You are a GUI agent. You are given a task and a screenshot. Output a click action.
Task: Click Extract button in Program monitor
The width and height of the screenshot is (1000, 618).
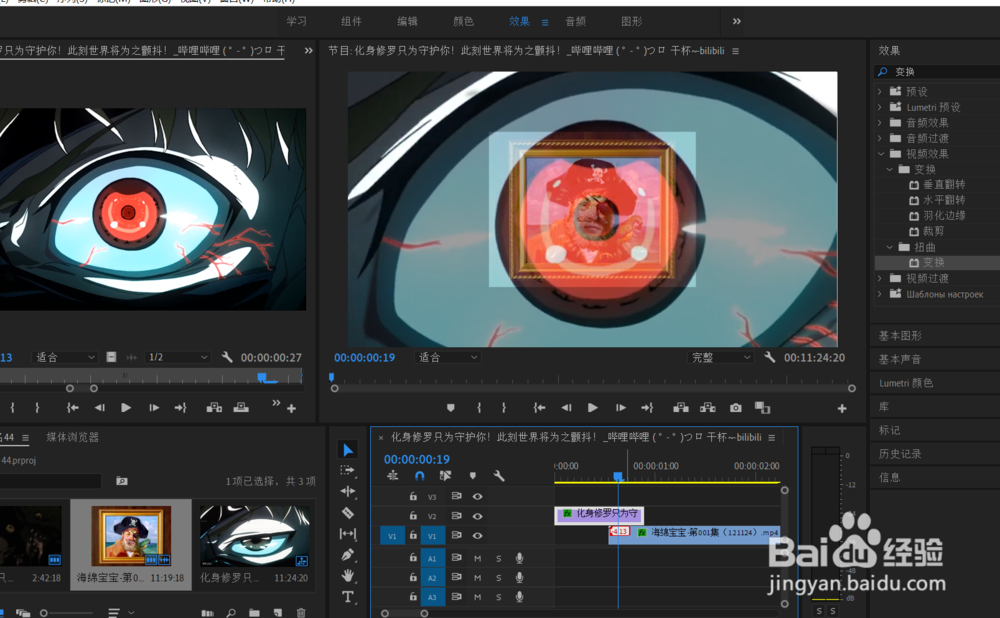[x=707, y=408]
